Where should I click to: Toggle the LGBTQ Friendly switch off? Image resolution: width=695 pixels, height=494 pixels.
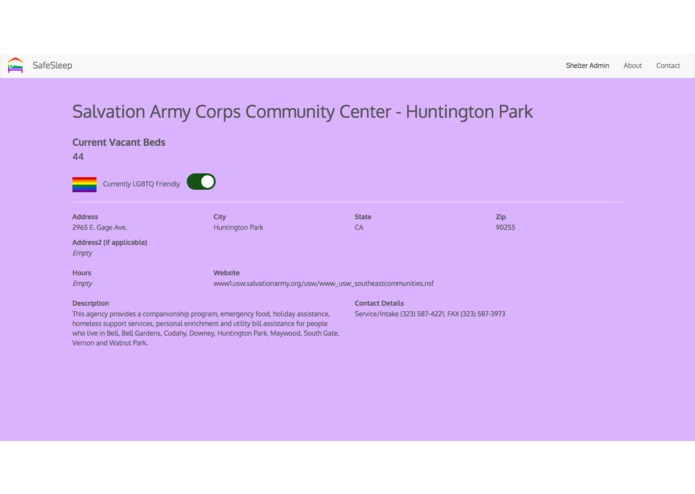point(201,182)
